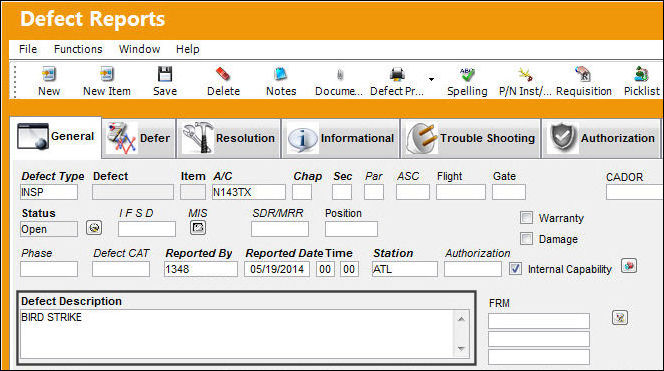
Task: Open the Trouble Shooting tab
Action: tap(470, 138)
